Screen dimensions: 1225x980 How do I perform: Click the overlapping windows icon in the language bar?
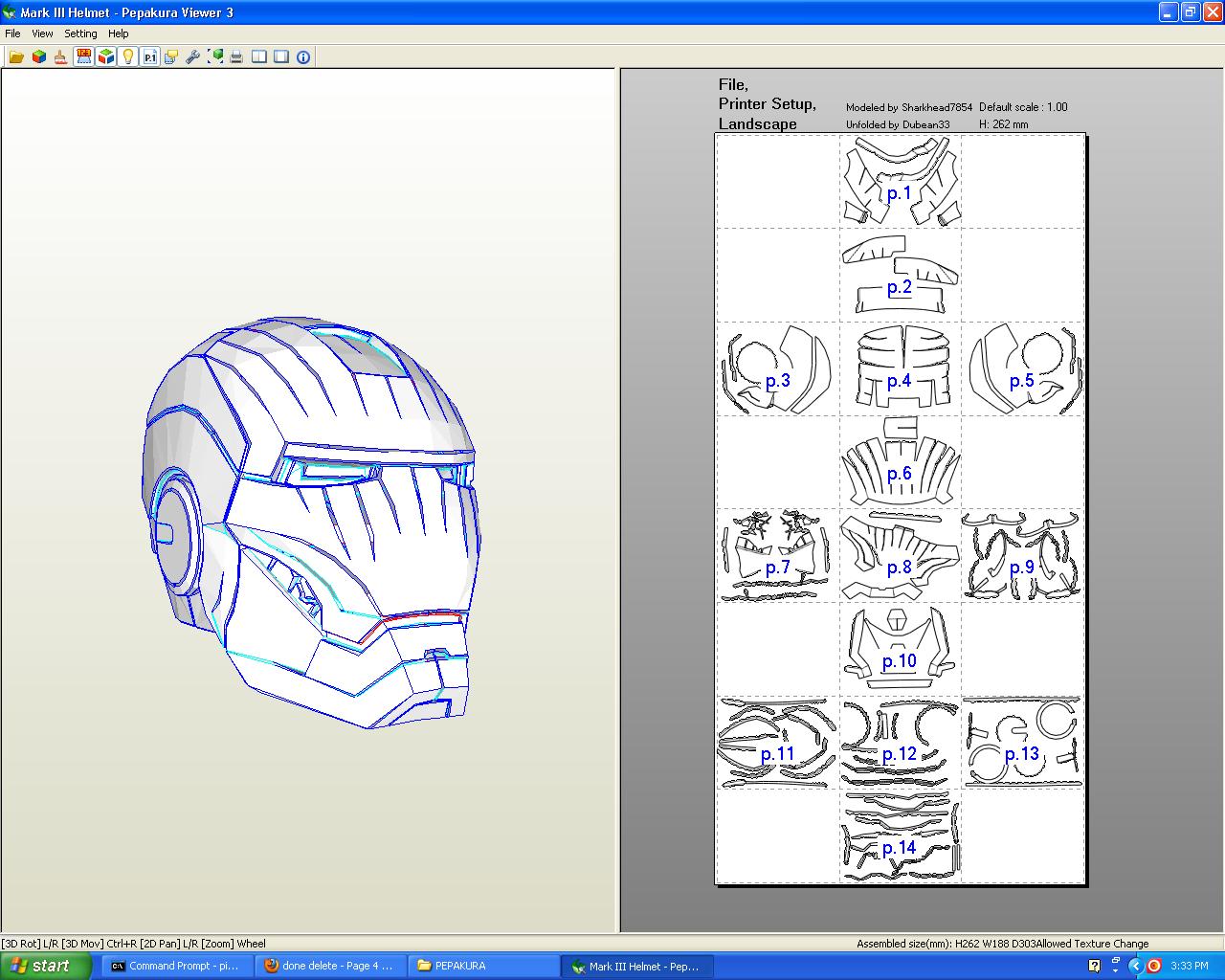pyautogui.click(x=1115, y=962)
